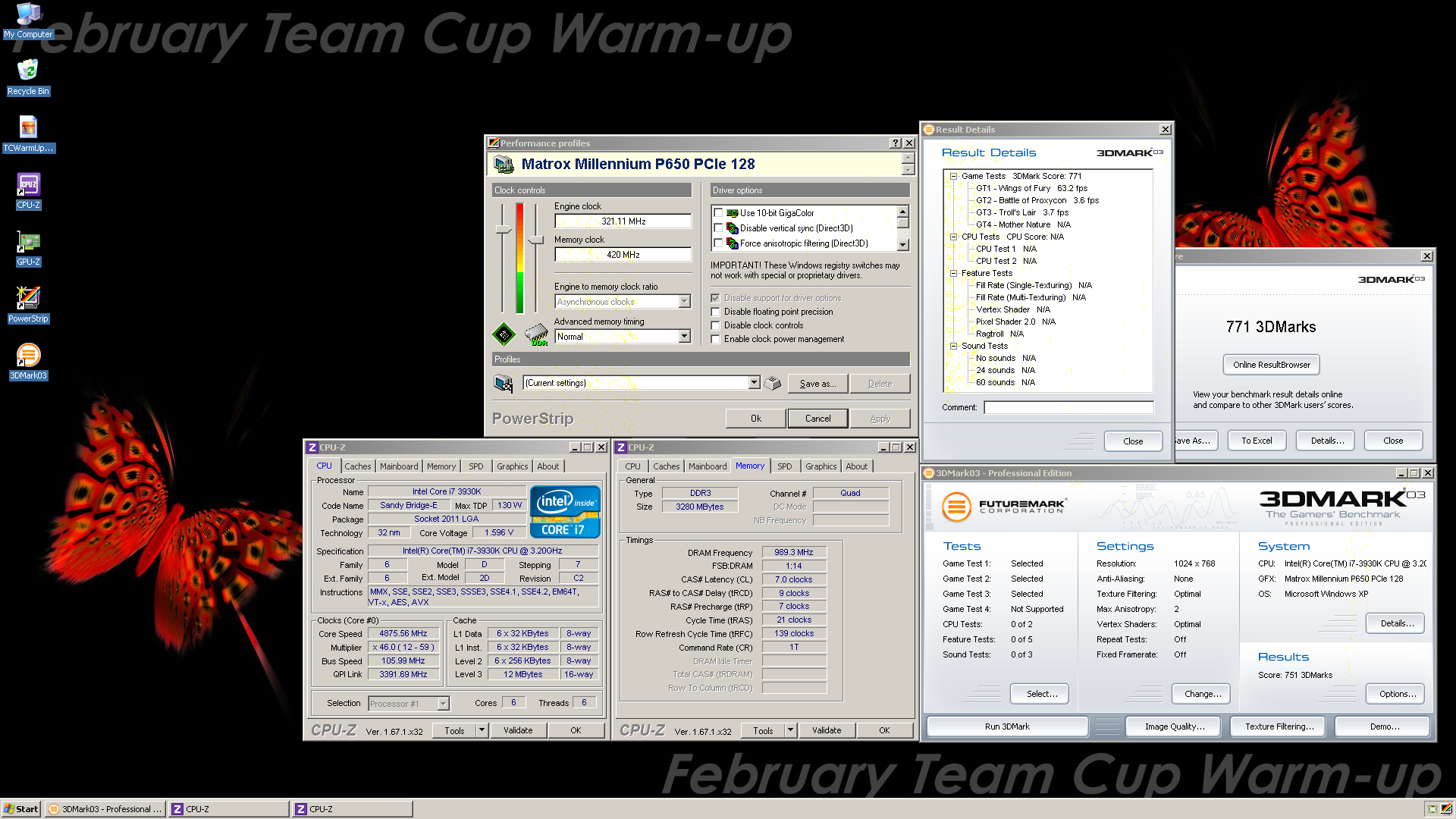Click the Windows Start button
The height and width of the screenshot is (819, 1456).
tap(21, 809)
